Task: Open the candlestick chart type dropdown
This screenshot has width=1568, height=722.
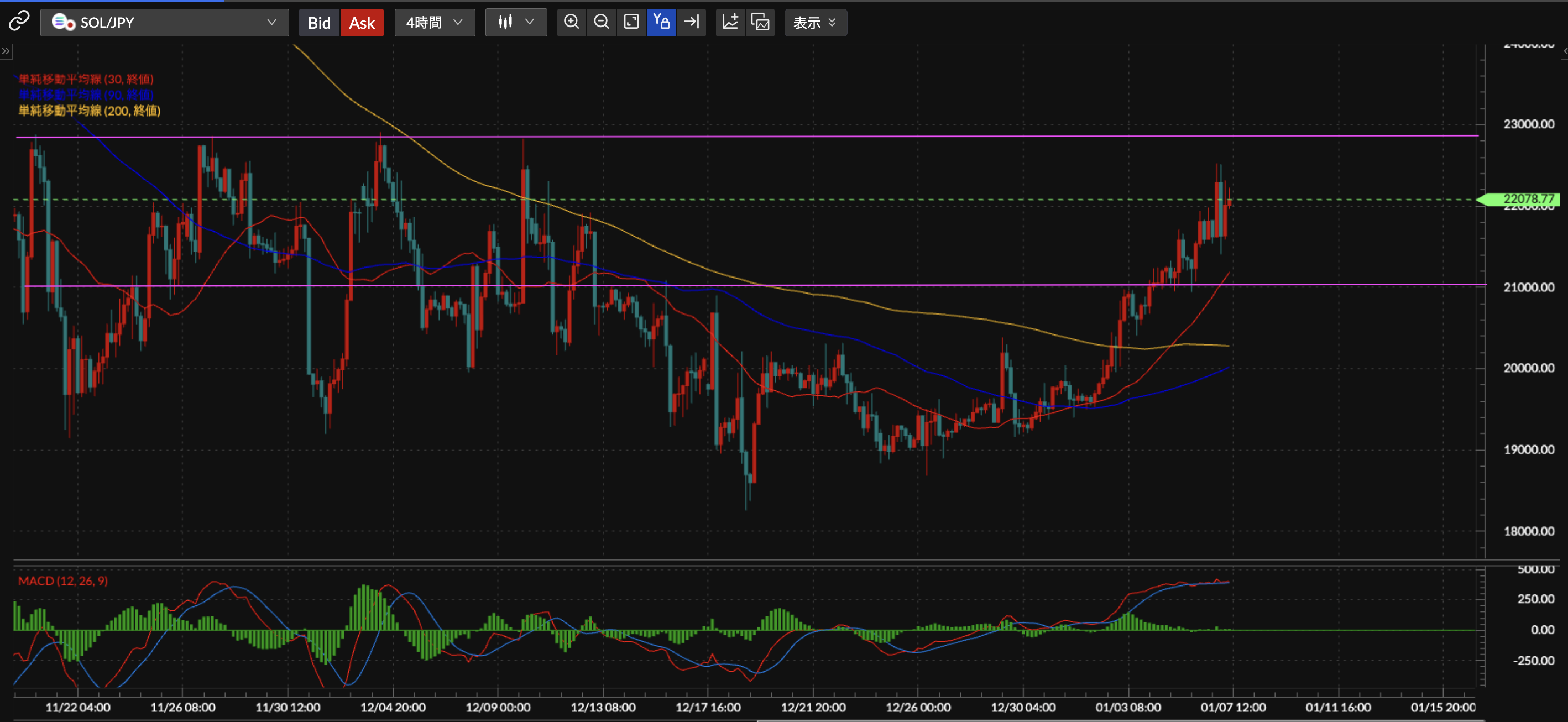Action: point(515,23)
